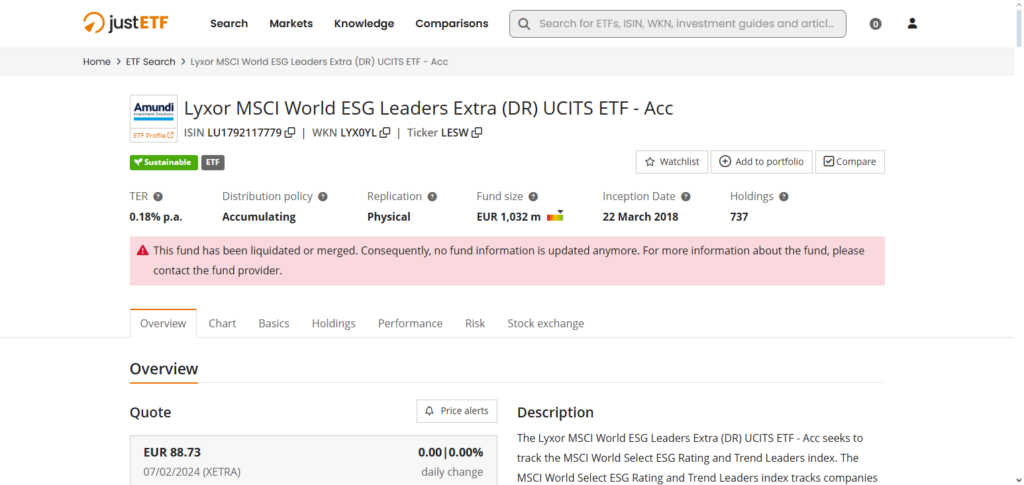Click the TER help question mark icon
The height and width of the screenshot is (485, 1024).
pos(158,196)
